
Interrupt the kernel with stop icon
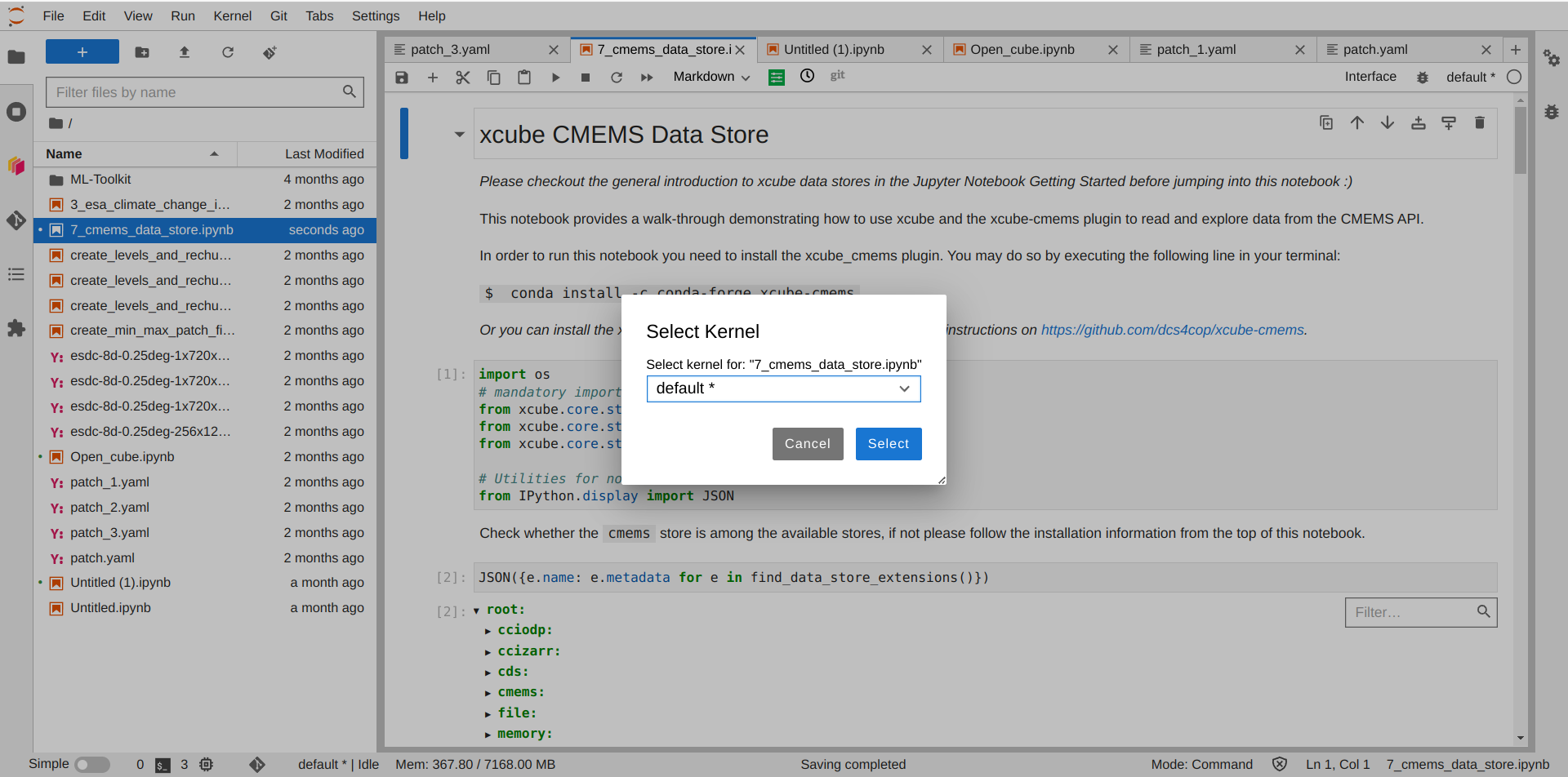coord(586,78)
